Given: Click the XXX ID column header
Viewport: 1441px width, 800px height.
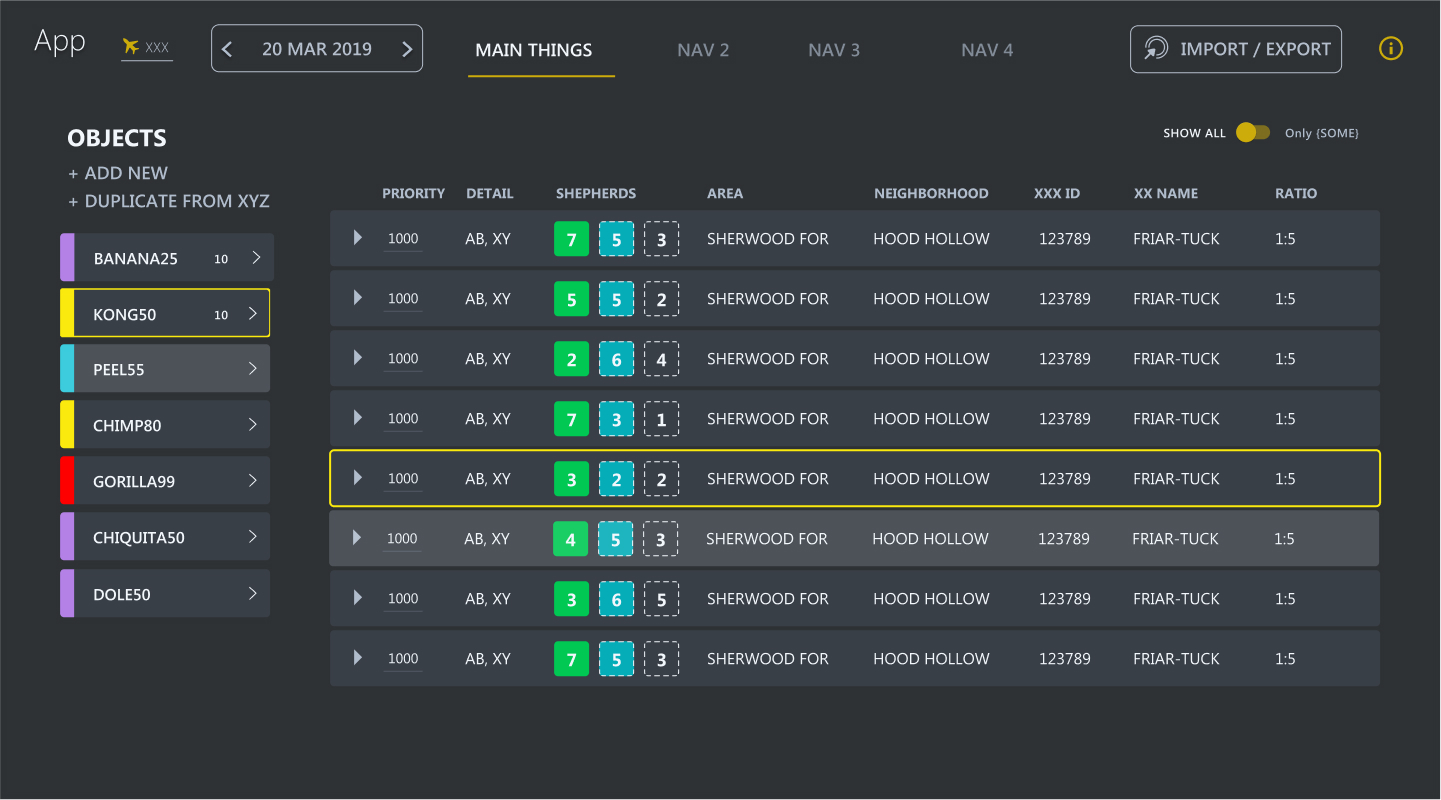Looking at the screenshot, I should [1057, 193].
